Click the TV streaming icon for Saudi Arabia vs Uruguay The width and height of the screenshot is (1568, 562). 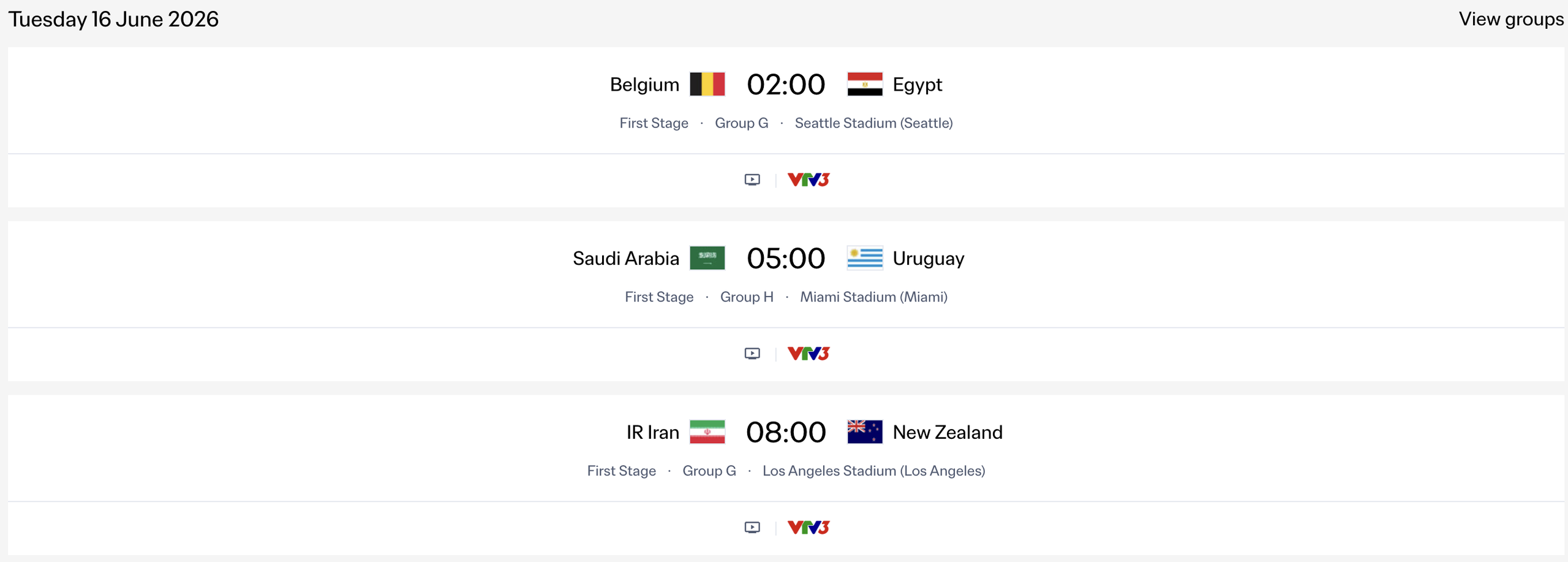[752, 354]
